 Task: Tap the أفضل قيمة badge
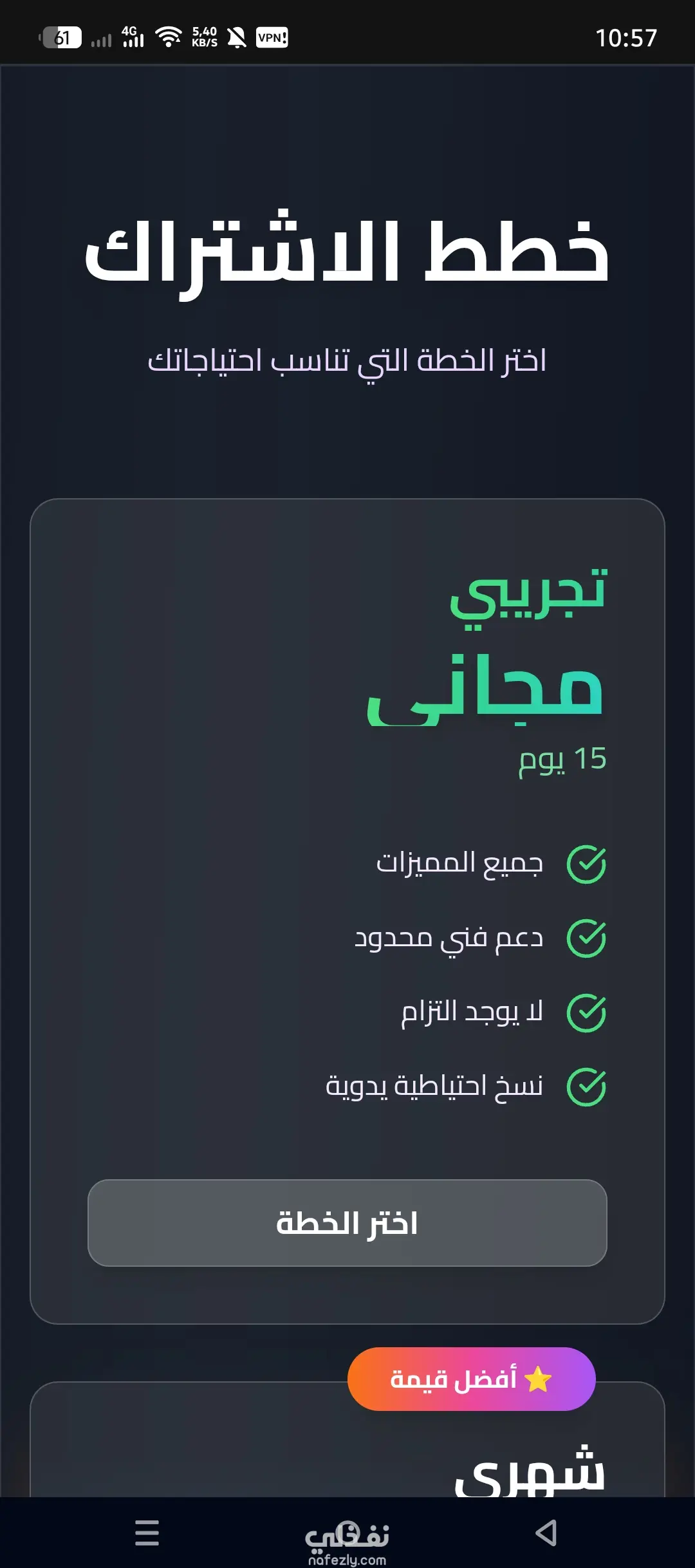tap(471, 1379)
